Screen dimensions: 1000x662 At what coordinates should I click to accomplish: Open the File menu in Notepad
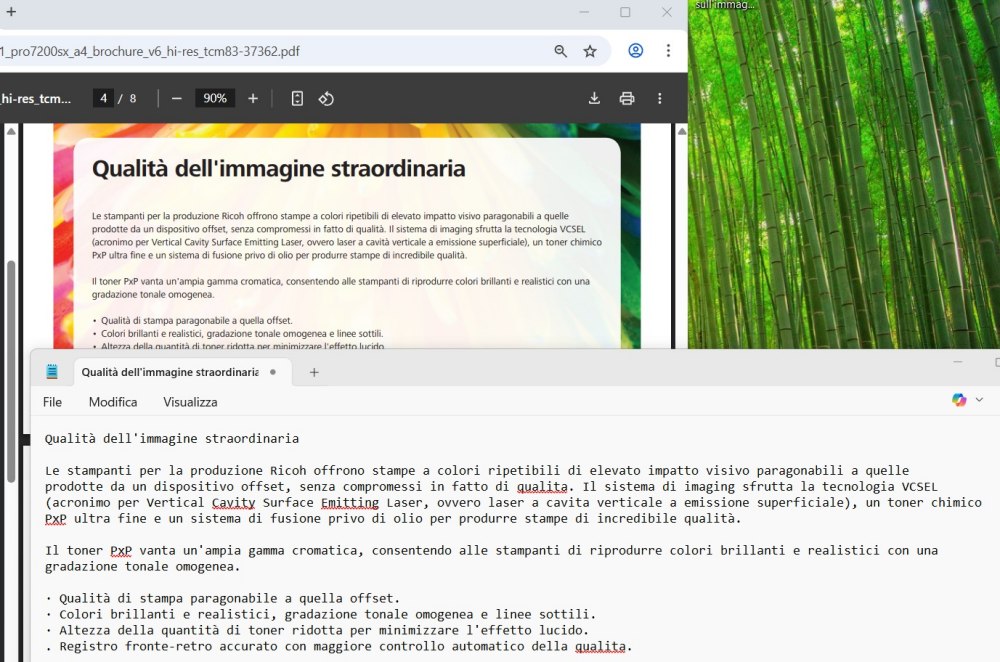(x=52, y=402)
